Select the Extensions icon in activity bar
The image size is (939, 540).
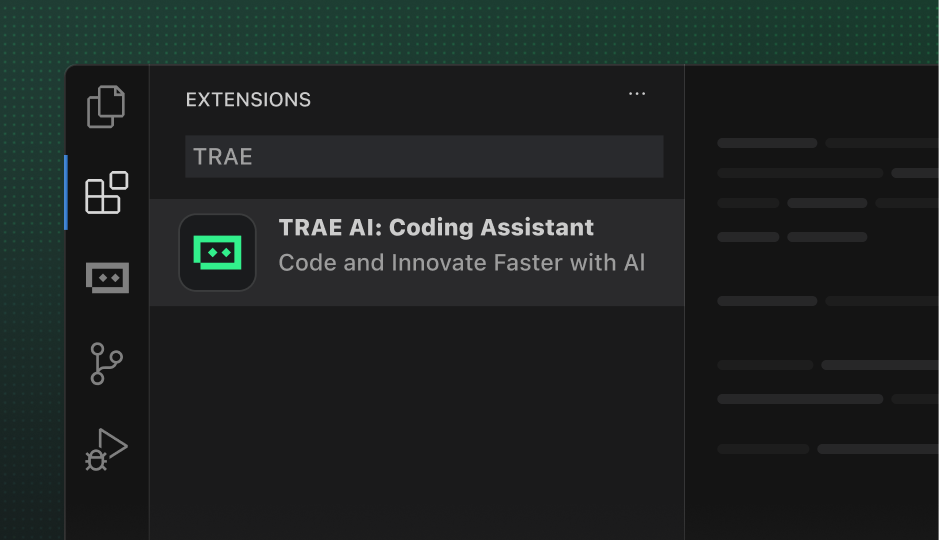tap(106, 192)
